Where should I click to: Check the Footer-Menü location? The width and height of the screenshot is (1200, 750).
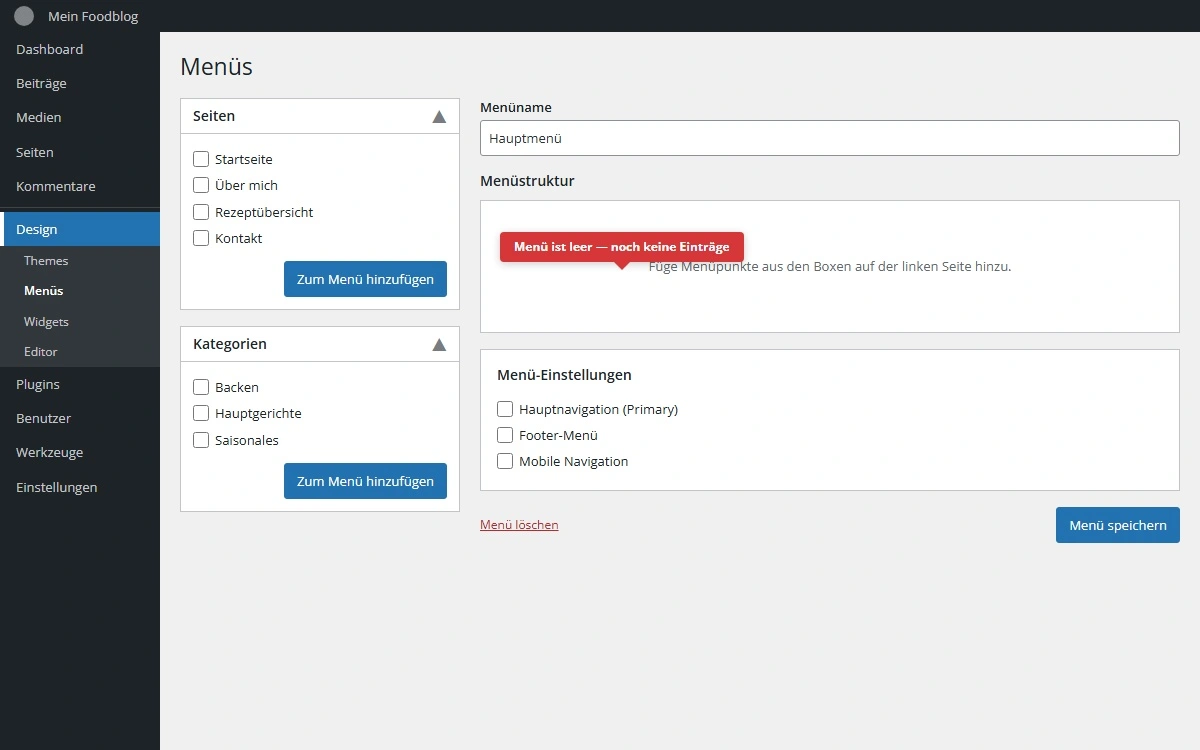coord(505,435)
